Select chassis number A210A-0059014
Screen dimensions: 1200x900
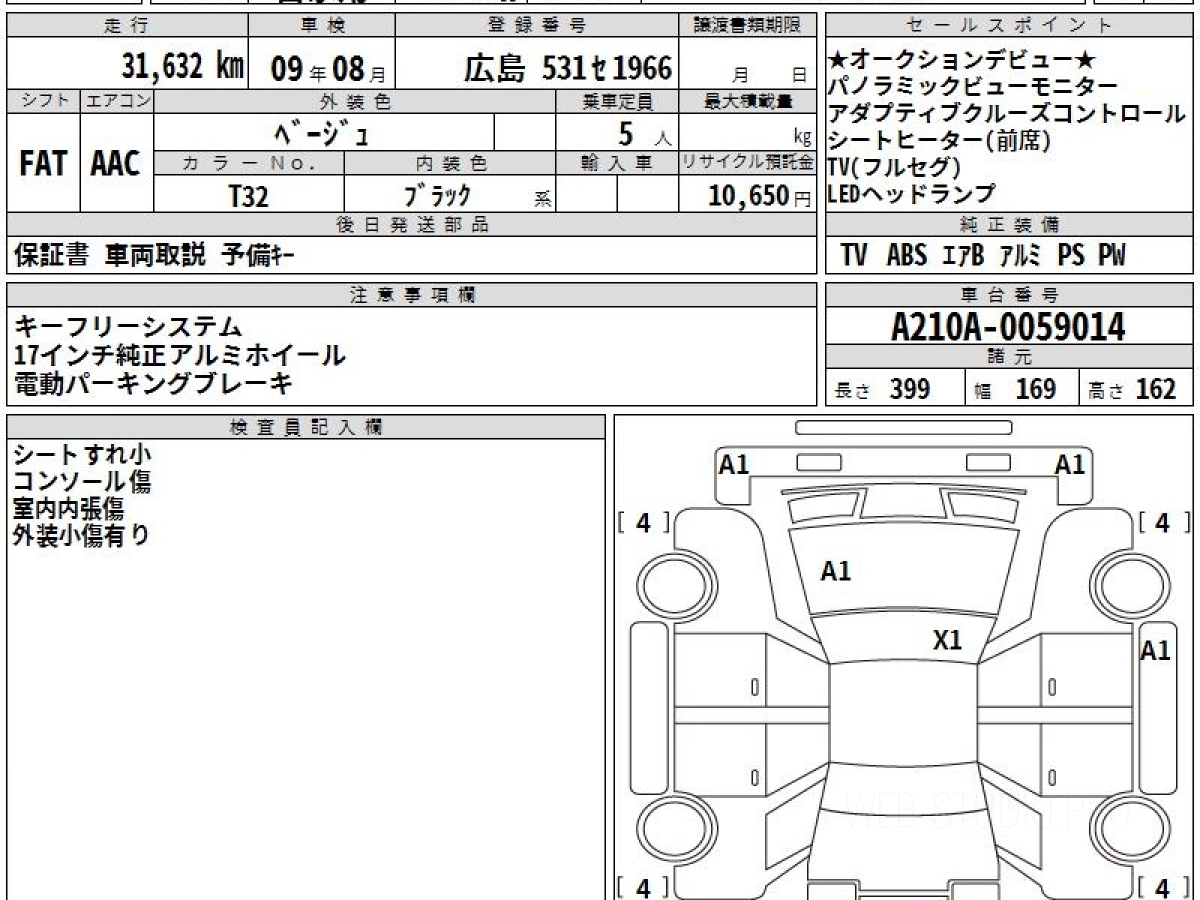point(1008,326)
